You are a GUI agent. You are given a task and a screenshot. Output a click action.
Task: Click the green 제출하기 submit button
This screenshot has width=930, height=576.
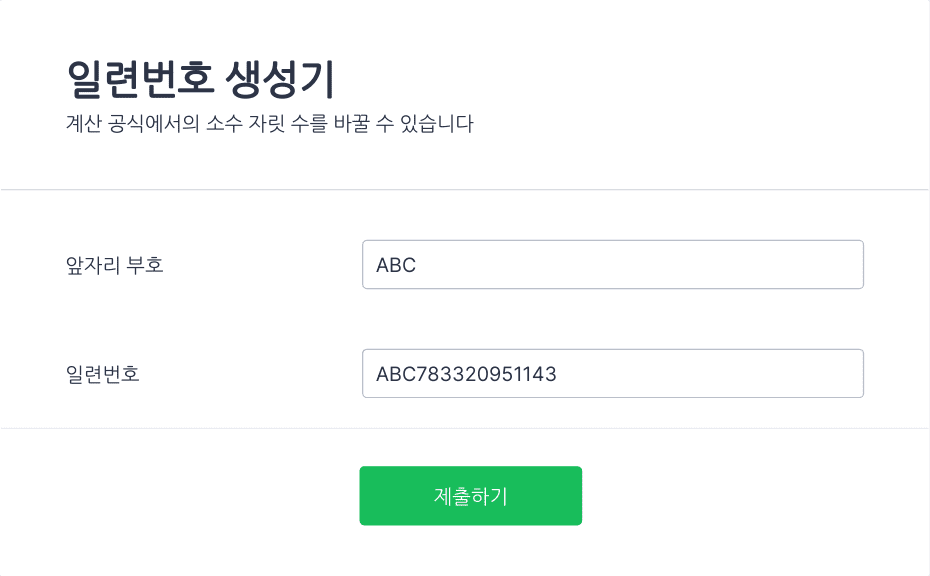pos(470,495)
